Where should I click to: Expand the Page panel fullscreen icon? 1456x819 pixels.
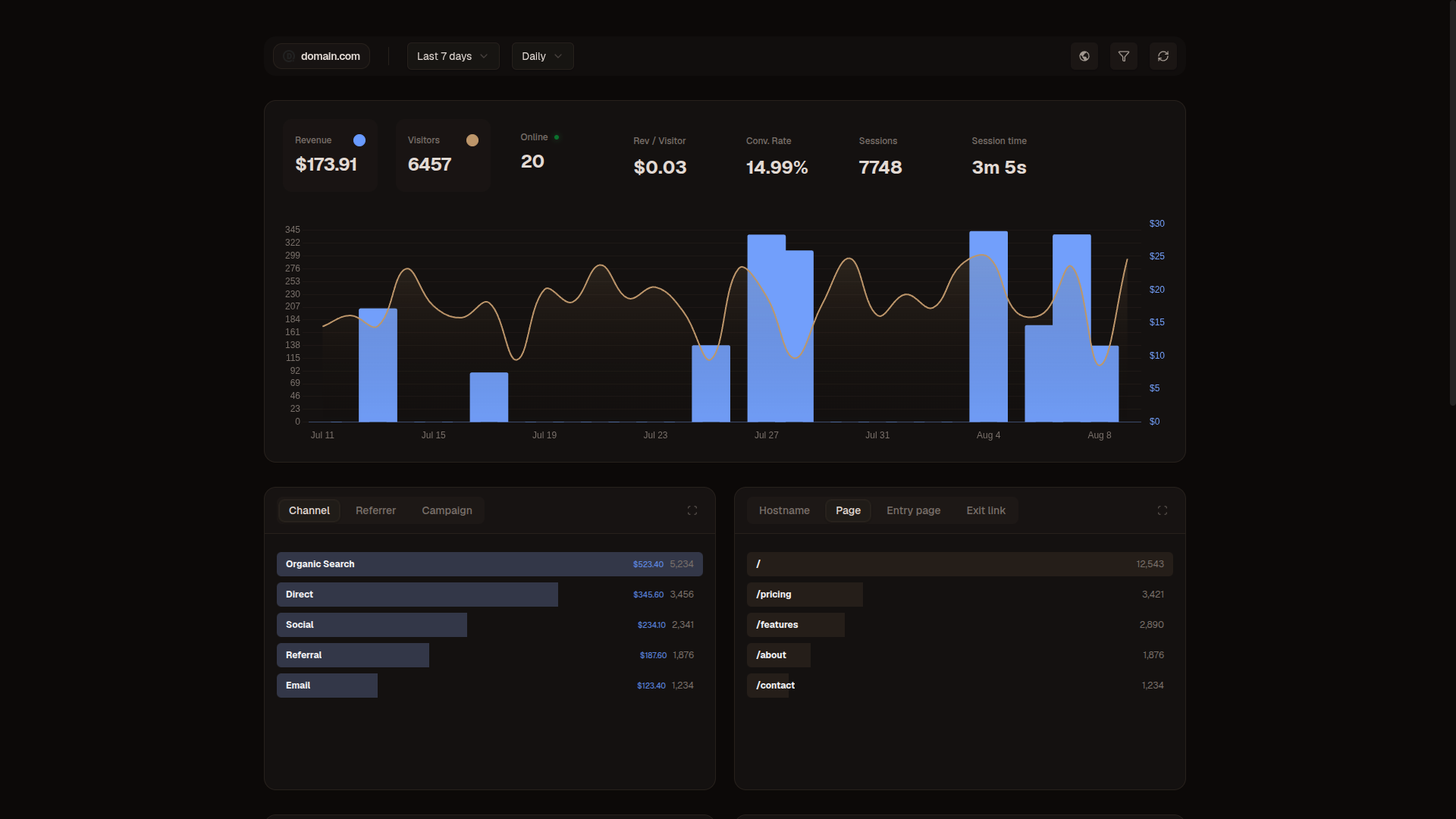1163,510
